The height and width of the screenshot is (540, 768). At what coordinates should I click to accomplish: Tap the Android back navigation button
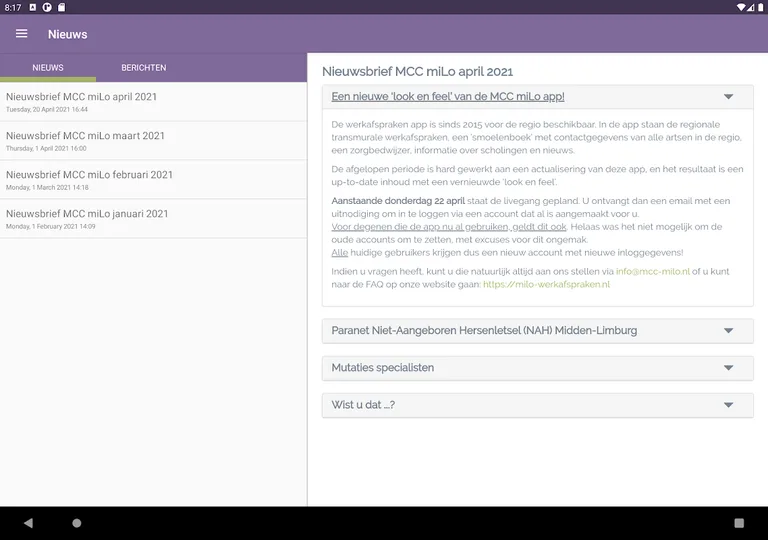pos(28,523)
